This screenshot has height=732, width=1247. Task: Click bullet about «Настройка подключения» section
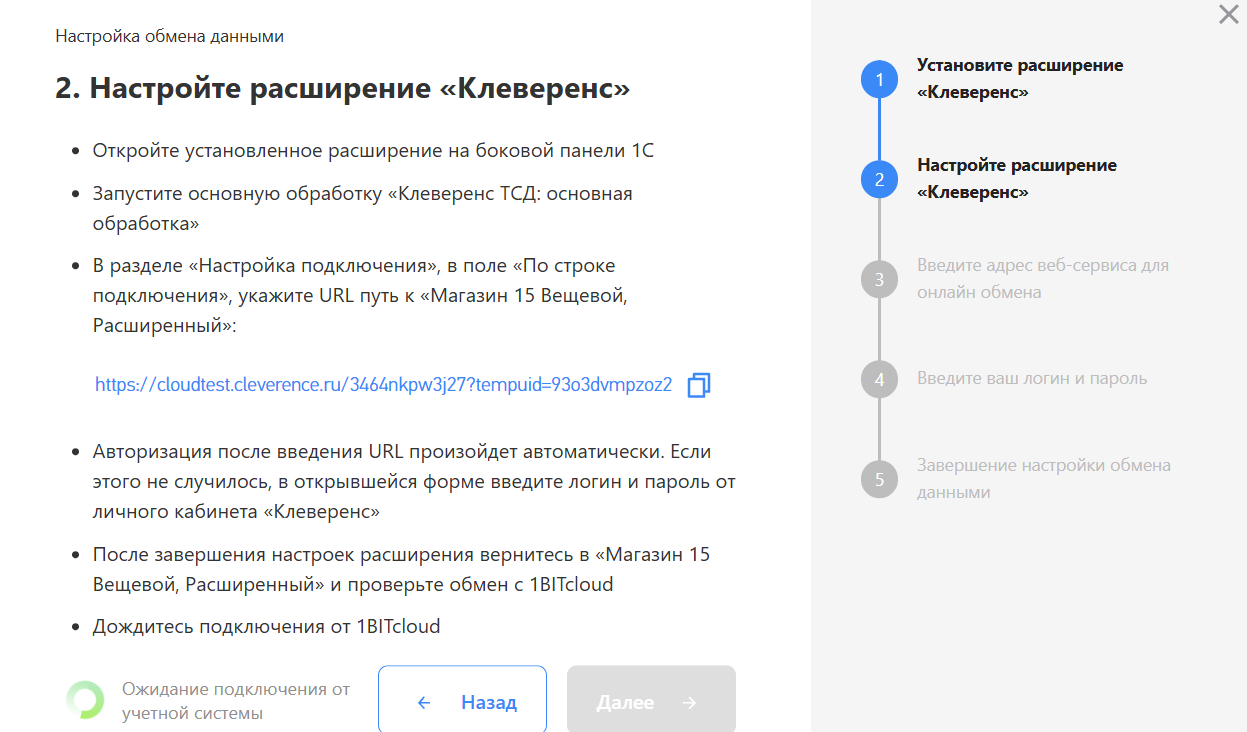click(x=361, y=296)
